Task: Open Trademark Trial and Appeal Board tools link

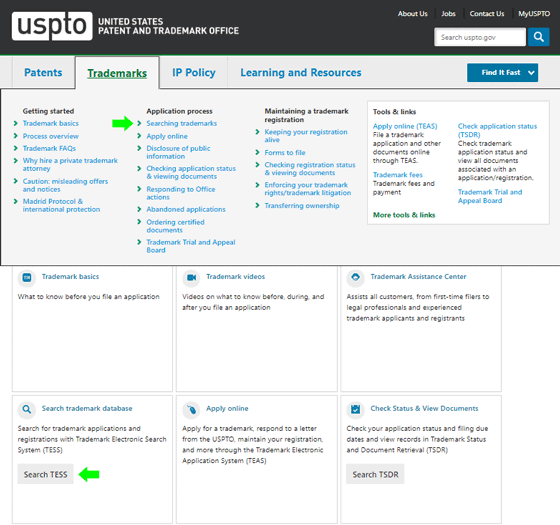Action: tap(490, 196)
